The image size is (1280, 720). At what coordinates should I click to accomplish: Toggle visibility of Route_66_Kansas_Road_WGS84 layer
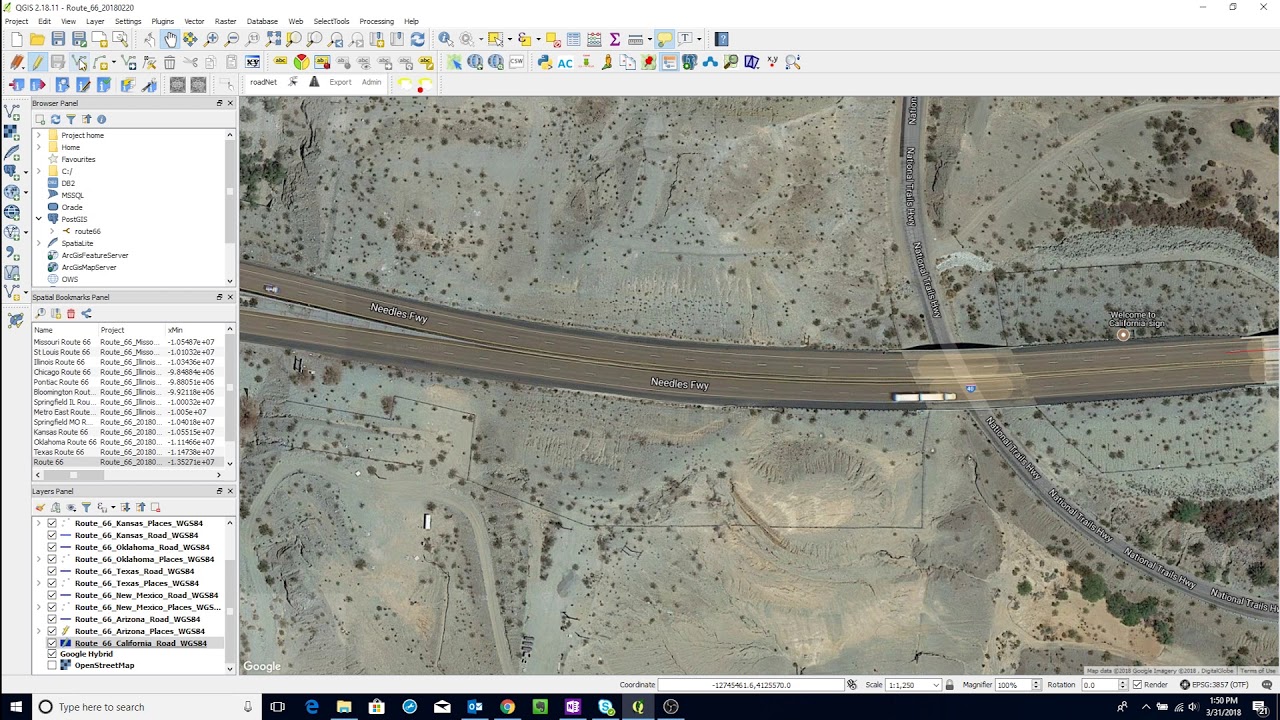tap(52, 535)
